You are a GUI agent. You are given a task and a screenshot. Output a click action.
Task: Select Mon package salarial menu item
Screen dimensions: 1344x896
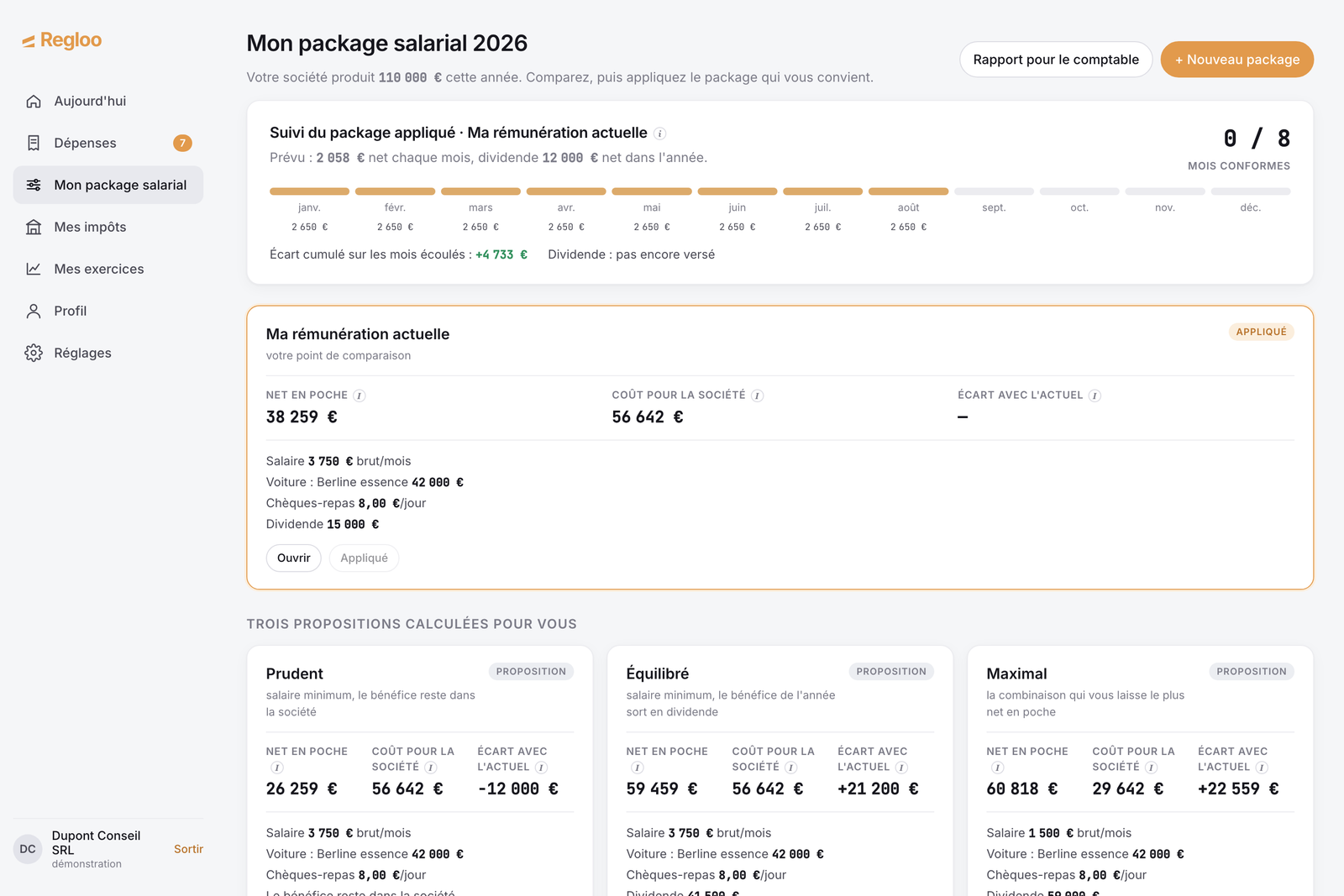(x=108, y=185)
